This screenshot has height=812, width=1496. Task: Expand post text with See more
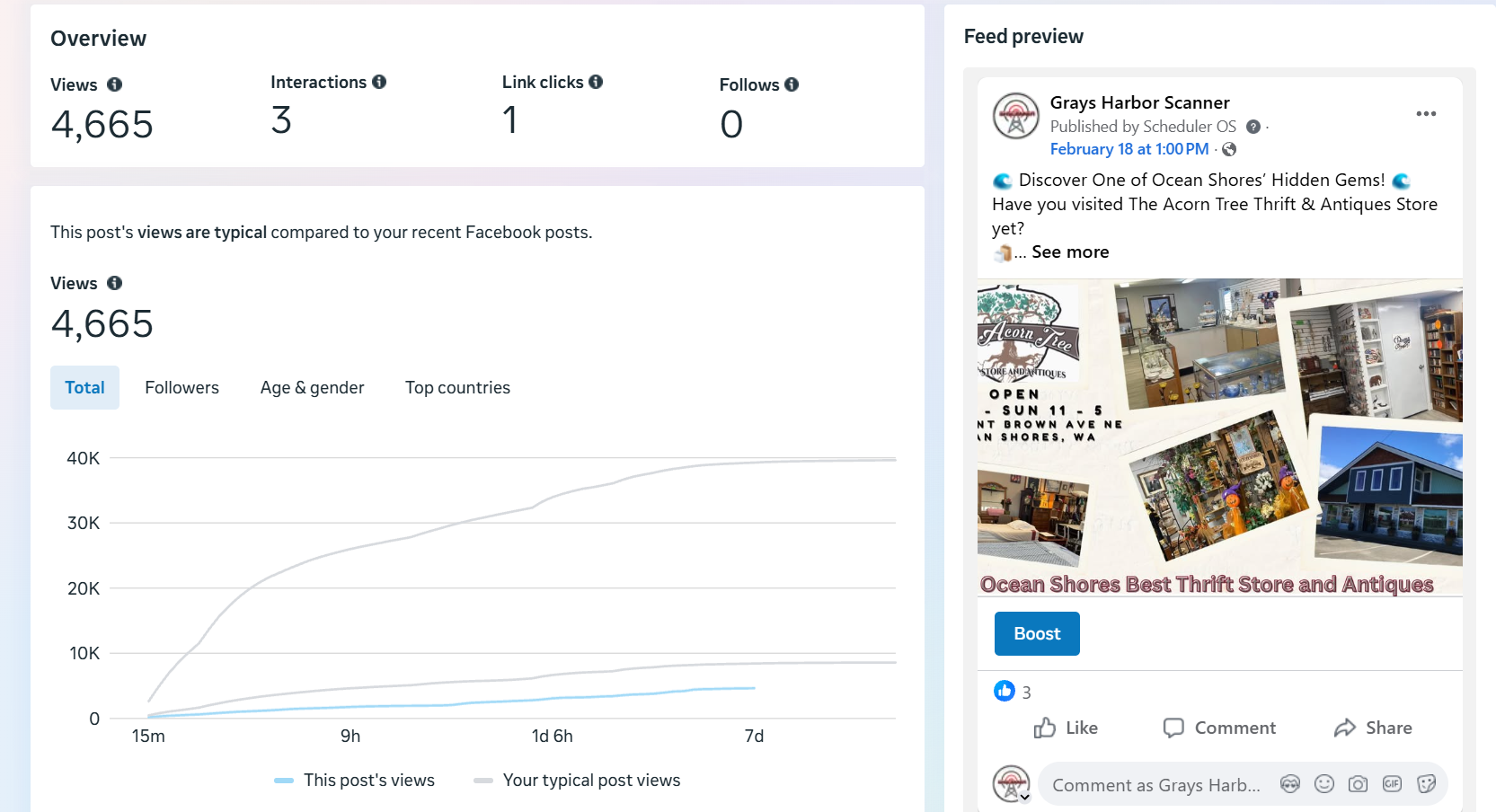coord(1070,252)
